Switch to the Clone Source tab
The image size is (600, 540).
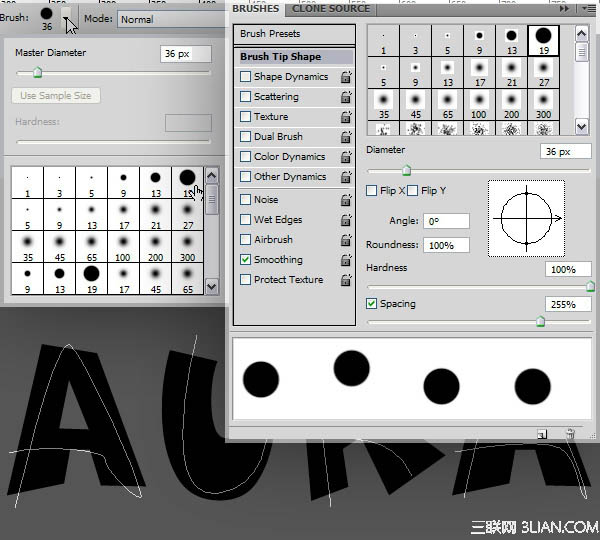point(331,9)
